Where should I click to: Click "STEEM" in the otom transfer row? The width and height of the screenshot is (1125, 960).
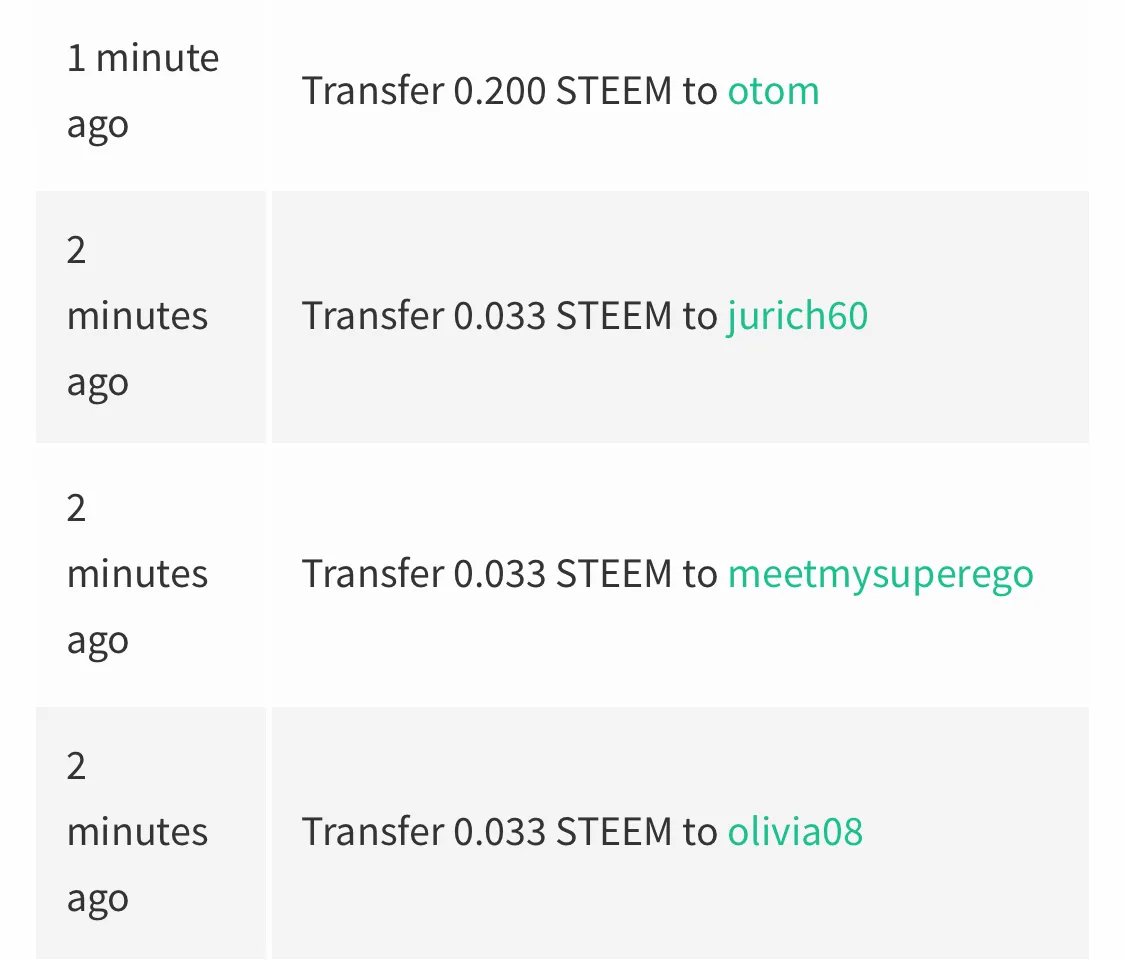pos(614,91)
